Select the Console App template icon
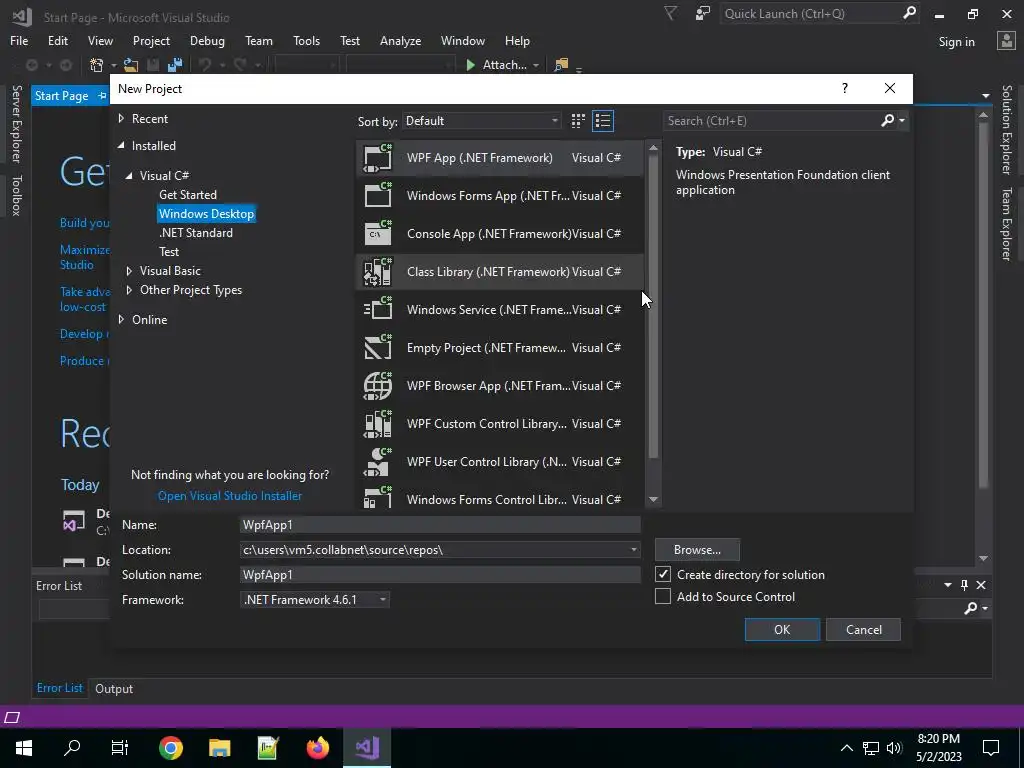The width and height of the screenshot is (1024, 768). click(x=377, y=234)
